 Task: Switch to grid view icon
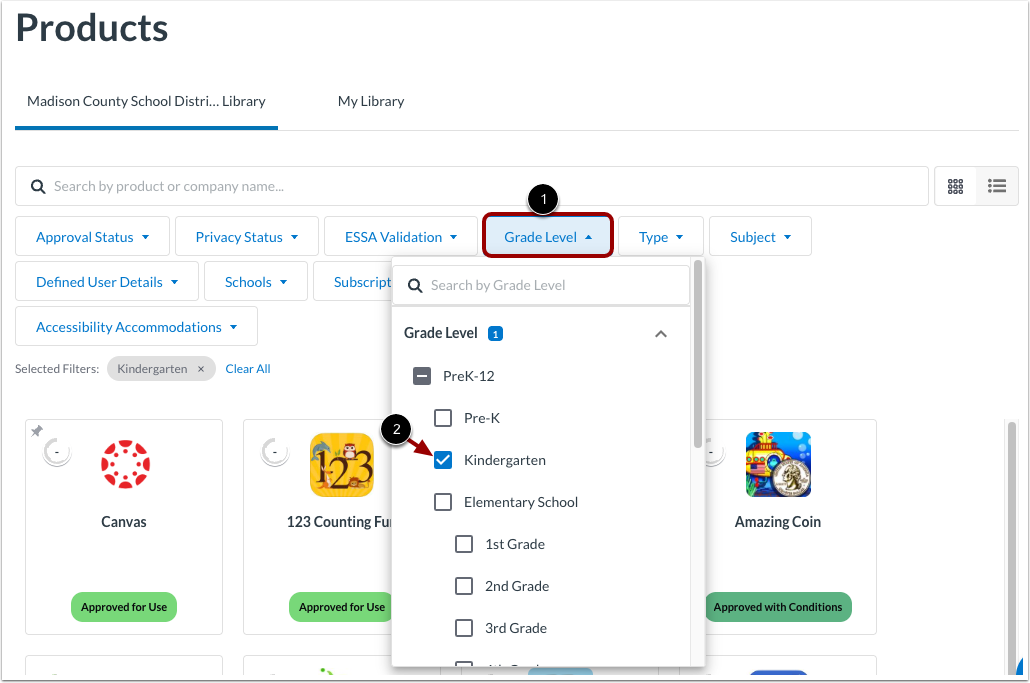tap(955, 187)
